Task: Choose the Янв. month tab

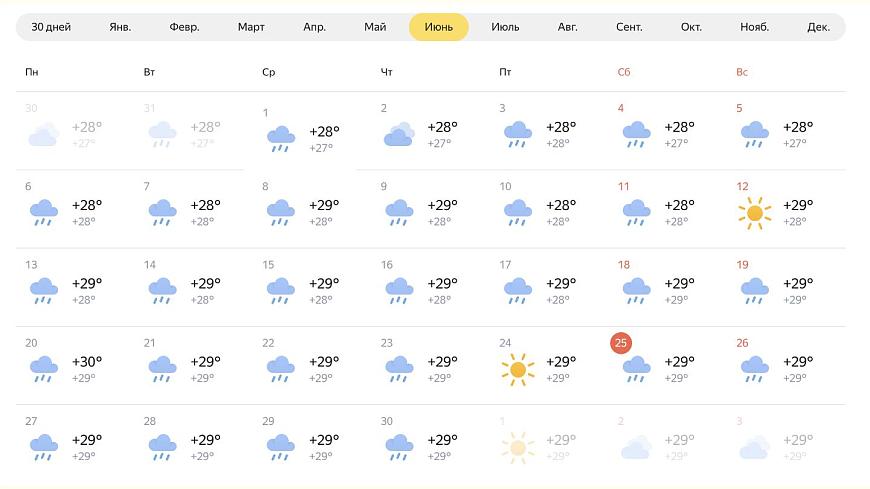Action: [x=120, y=27]
